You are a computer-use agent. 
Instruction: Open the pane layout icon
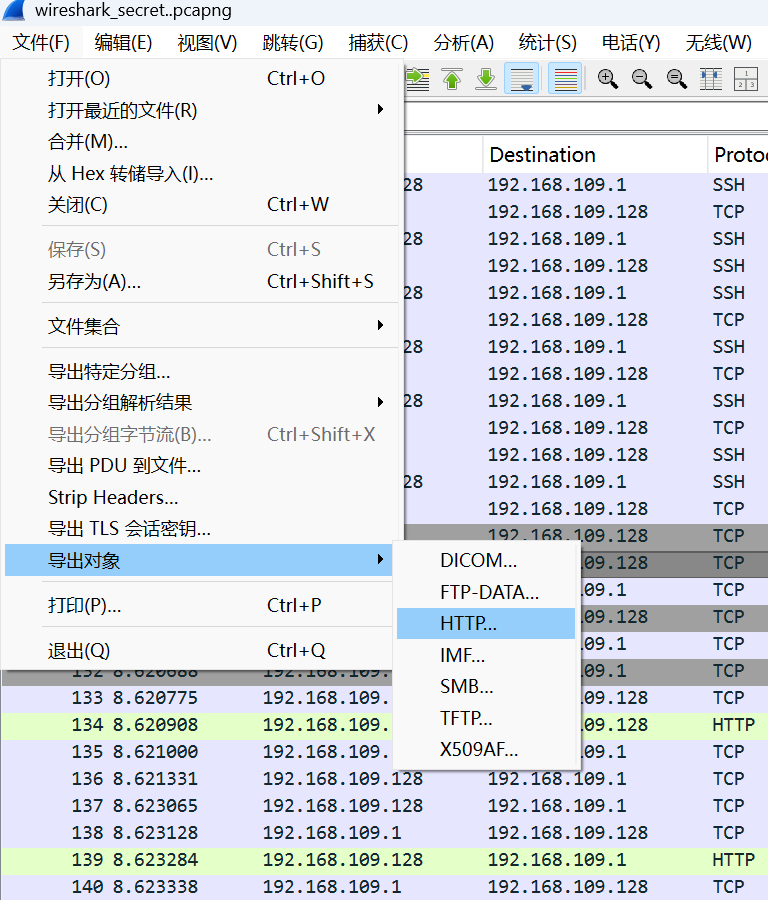[x=746, y=79]
